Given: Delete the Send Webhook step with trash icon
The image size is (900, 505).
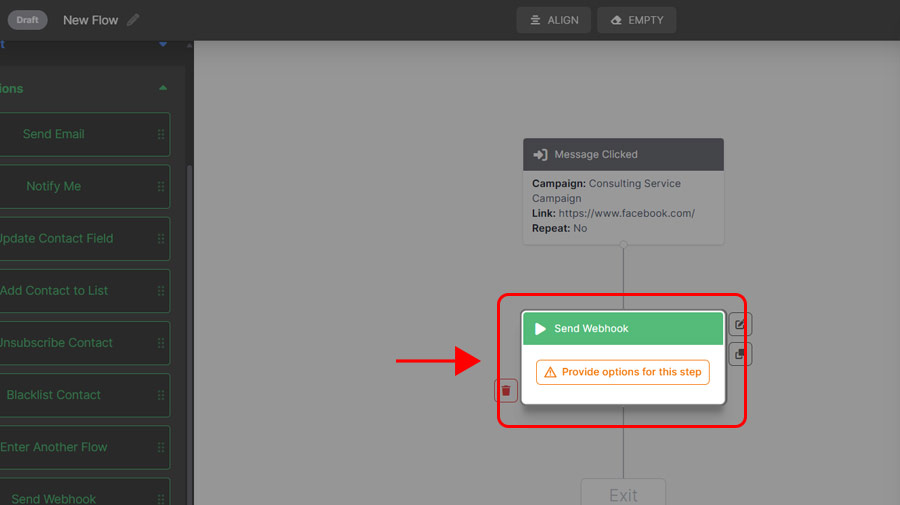Looking at the screenshot, I should tap(506, 390).
